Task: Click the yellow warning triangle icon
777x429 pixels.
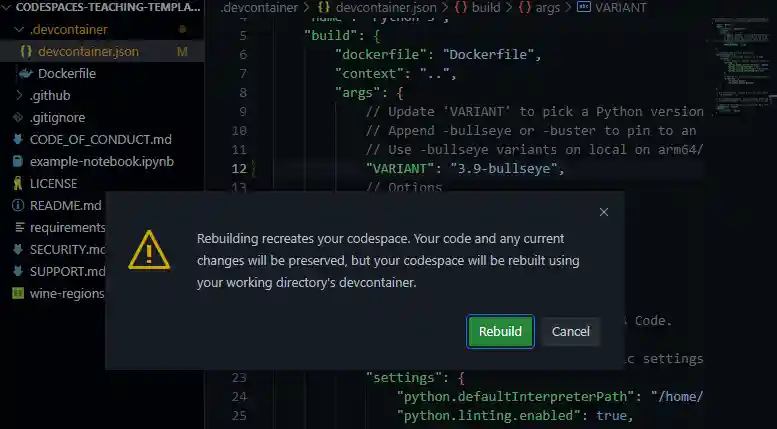Action: (x=149, y=250)
